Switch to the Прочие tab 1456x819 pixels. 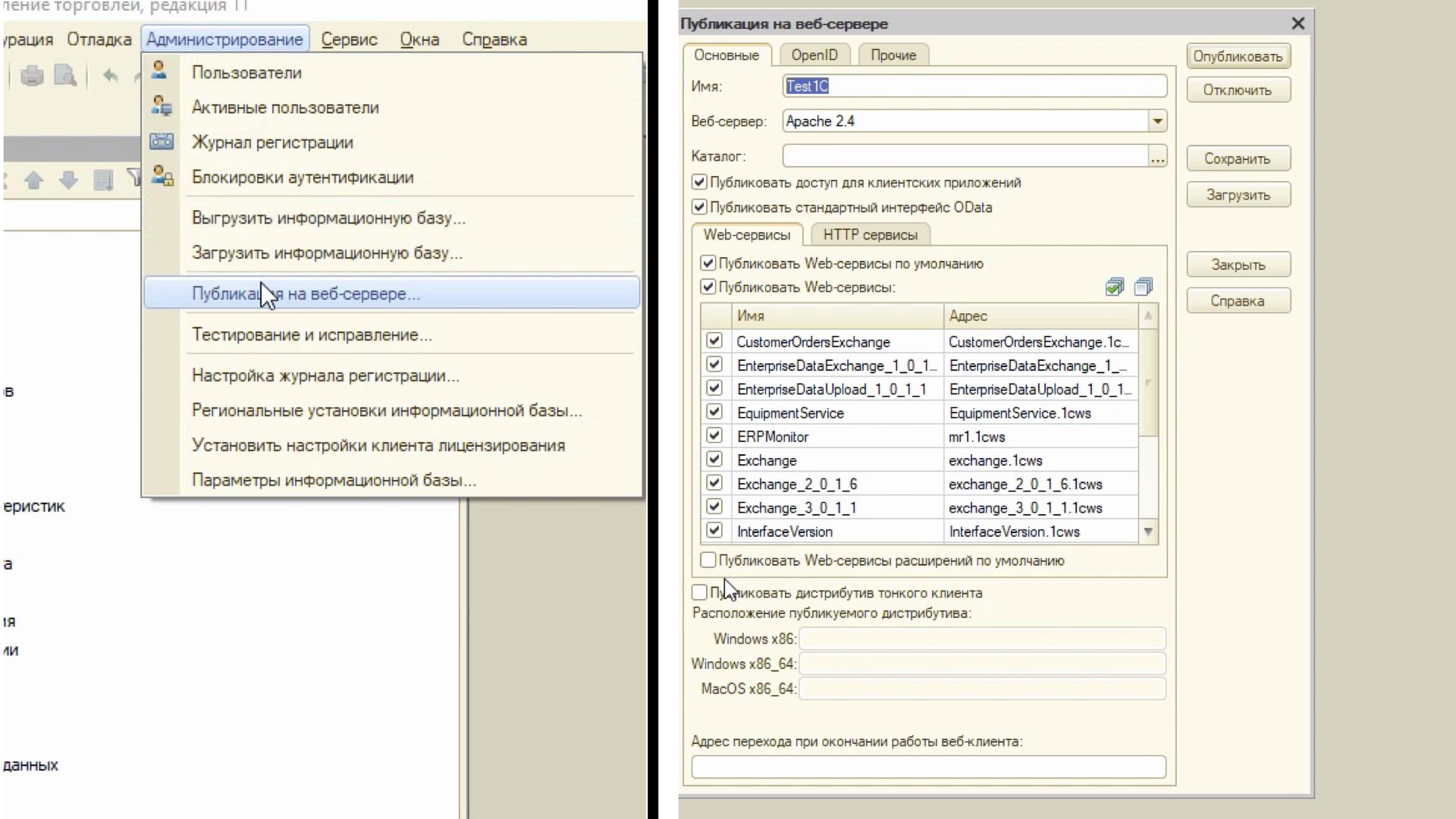[x=893, y=55]
